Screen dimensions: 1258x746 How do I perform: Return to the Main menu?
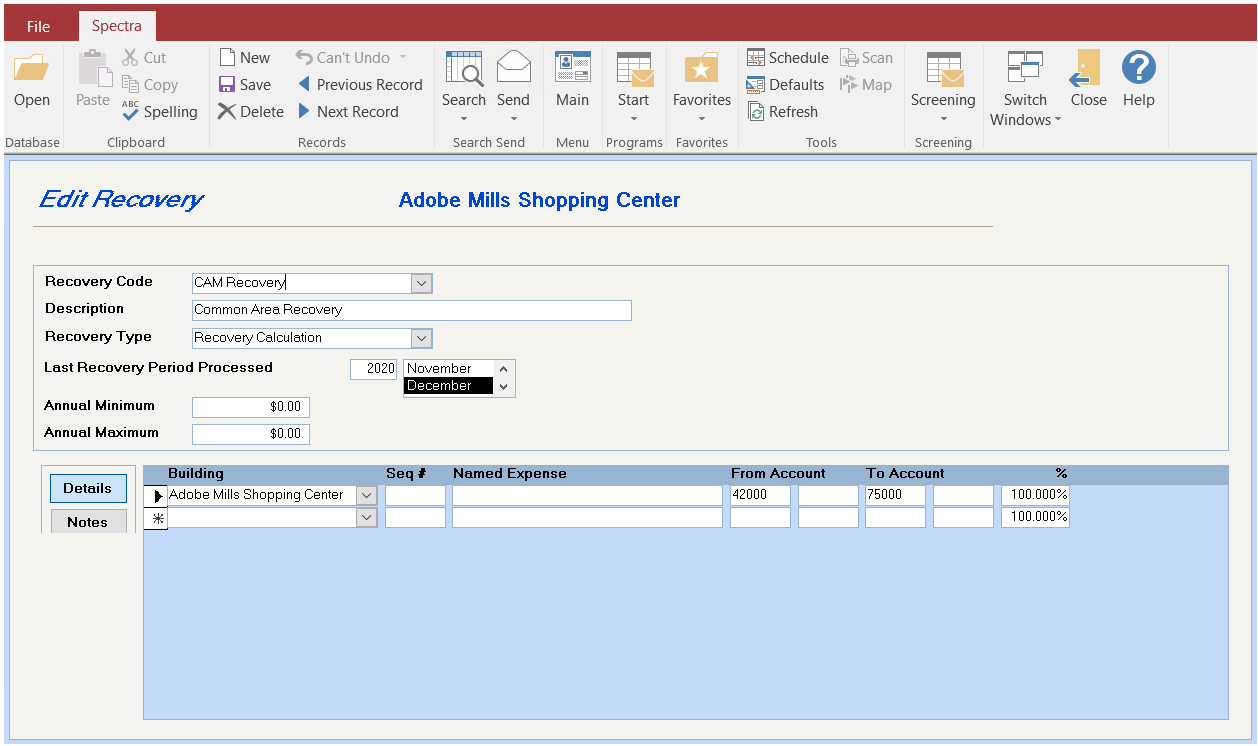(x=573, y=80)
